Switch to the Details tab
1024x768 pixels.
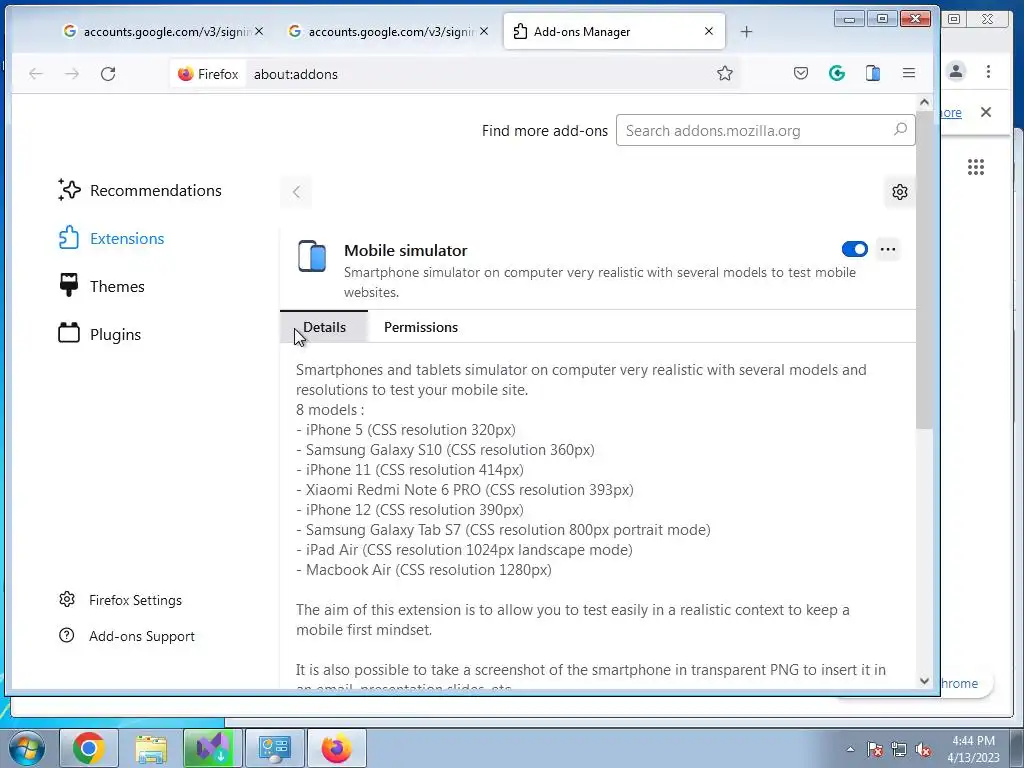[324, 327]
